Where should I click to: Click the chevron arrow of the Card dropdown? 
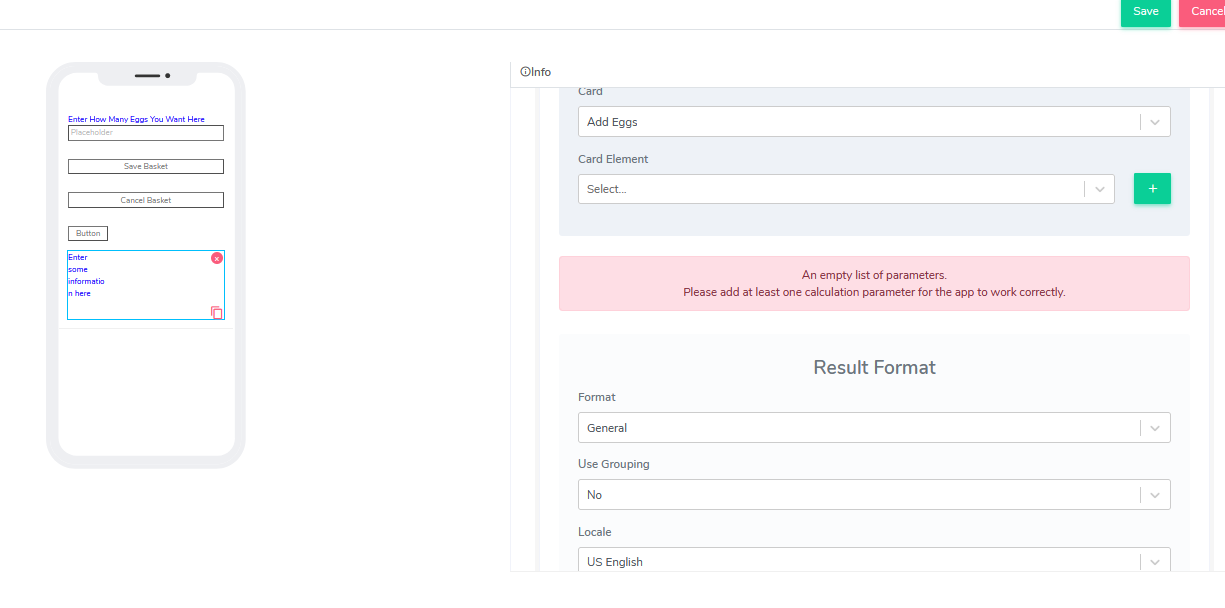point(1155,122)
